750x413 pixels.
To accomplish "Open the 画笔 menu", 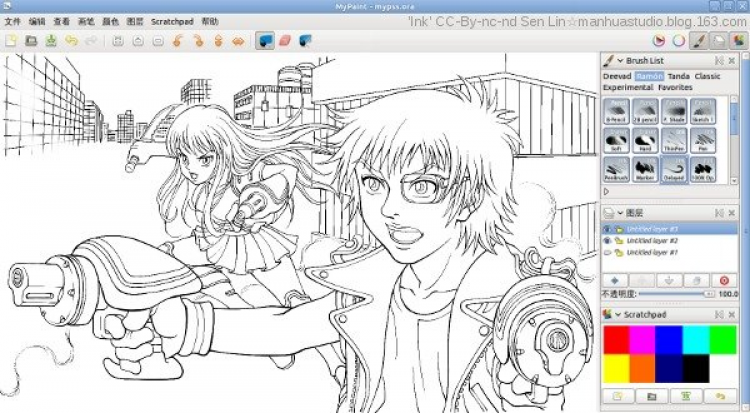I will [86, 22].
